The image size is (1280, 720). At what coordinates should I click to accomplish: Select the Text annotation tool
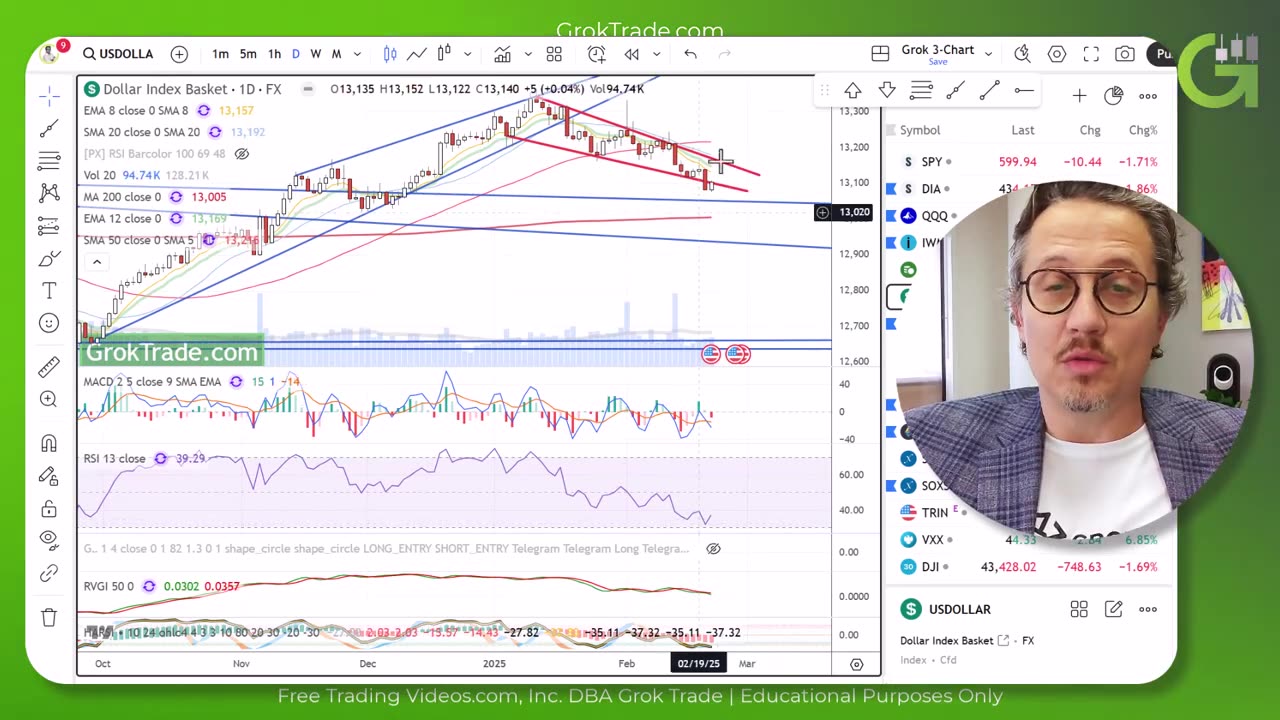48,291
